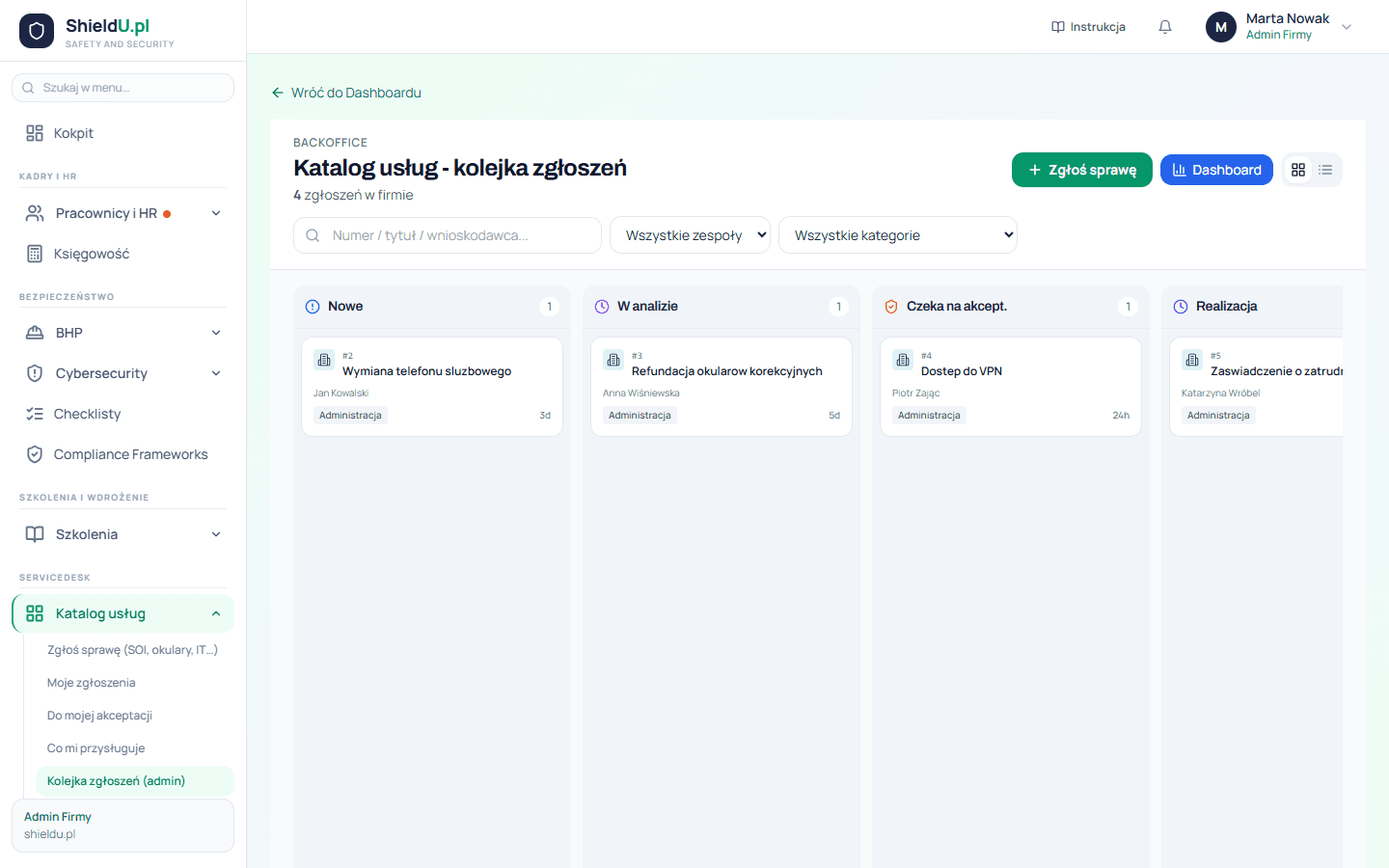The width and height of the screenshot is (1389, 868).
Task: Click the Nowe column status icon
Action: click(313, 307)
